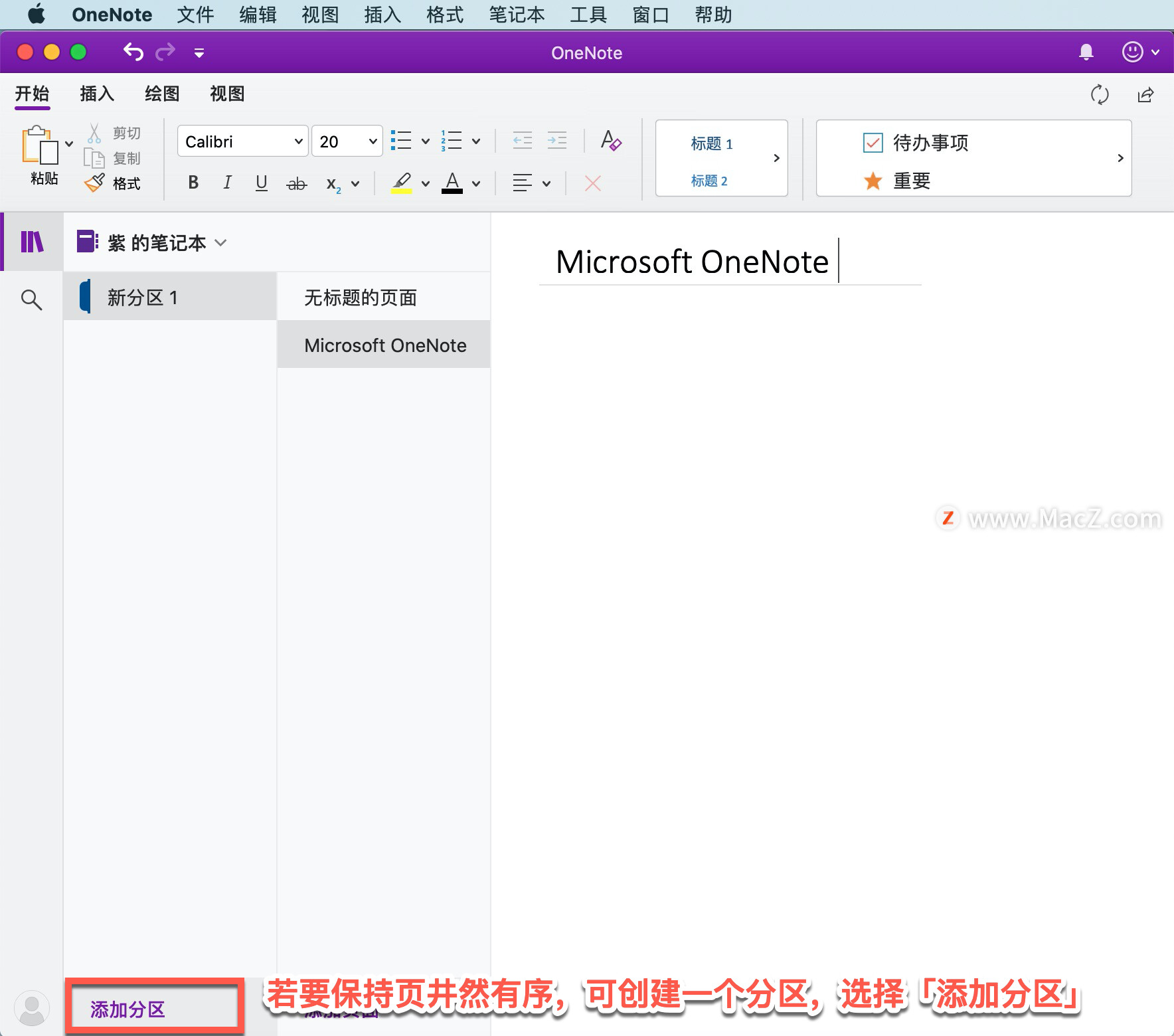Click Cut (剪切) scissors button
Viewport: 1174px width, 1036px height.
click(114, 133)
